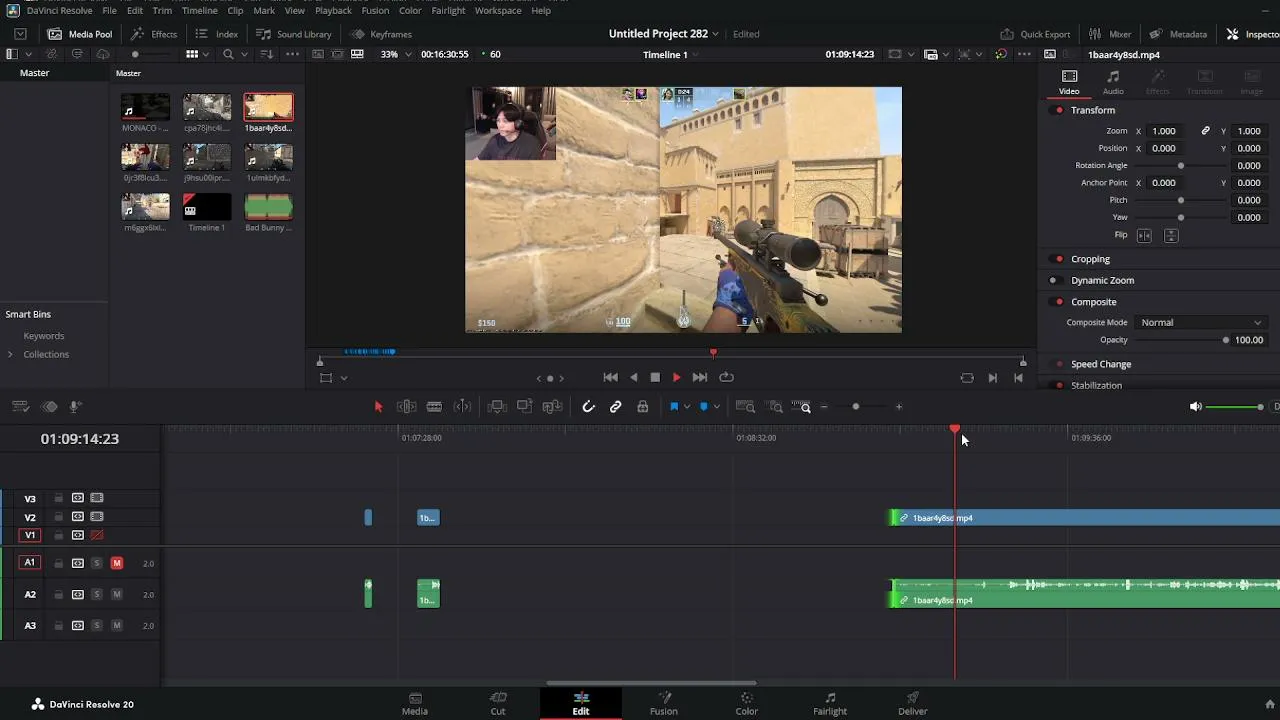Viewport: 1280px width, 720px height.
Task: Switch to the Deliver page
Action: [x=912, y=703]
